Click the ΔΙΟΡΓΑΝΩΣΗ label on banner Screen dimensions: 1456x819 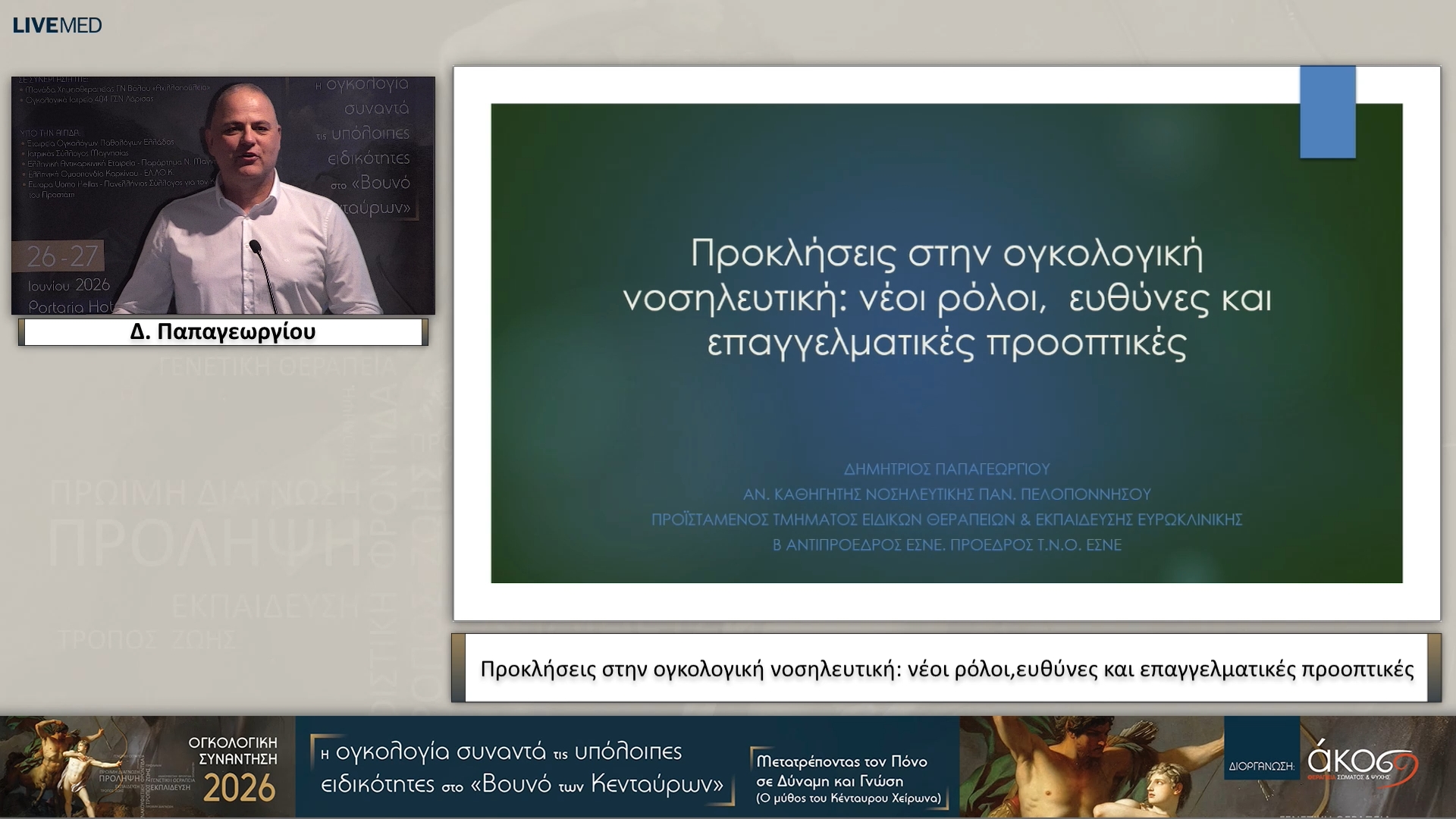[1262, 766]
